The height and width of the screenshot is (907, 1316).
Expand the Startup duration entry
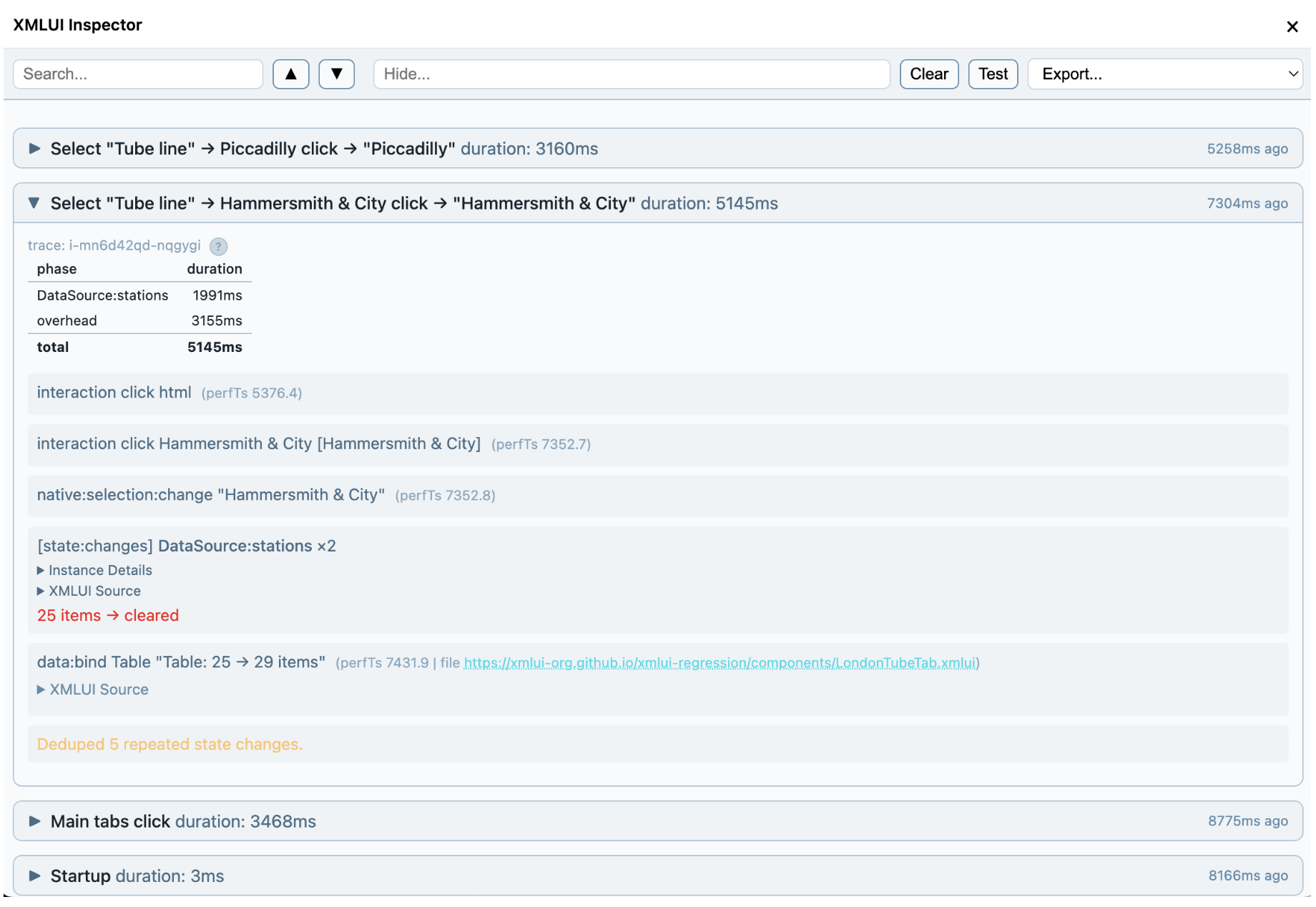point(35,876)
